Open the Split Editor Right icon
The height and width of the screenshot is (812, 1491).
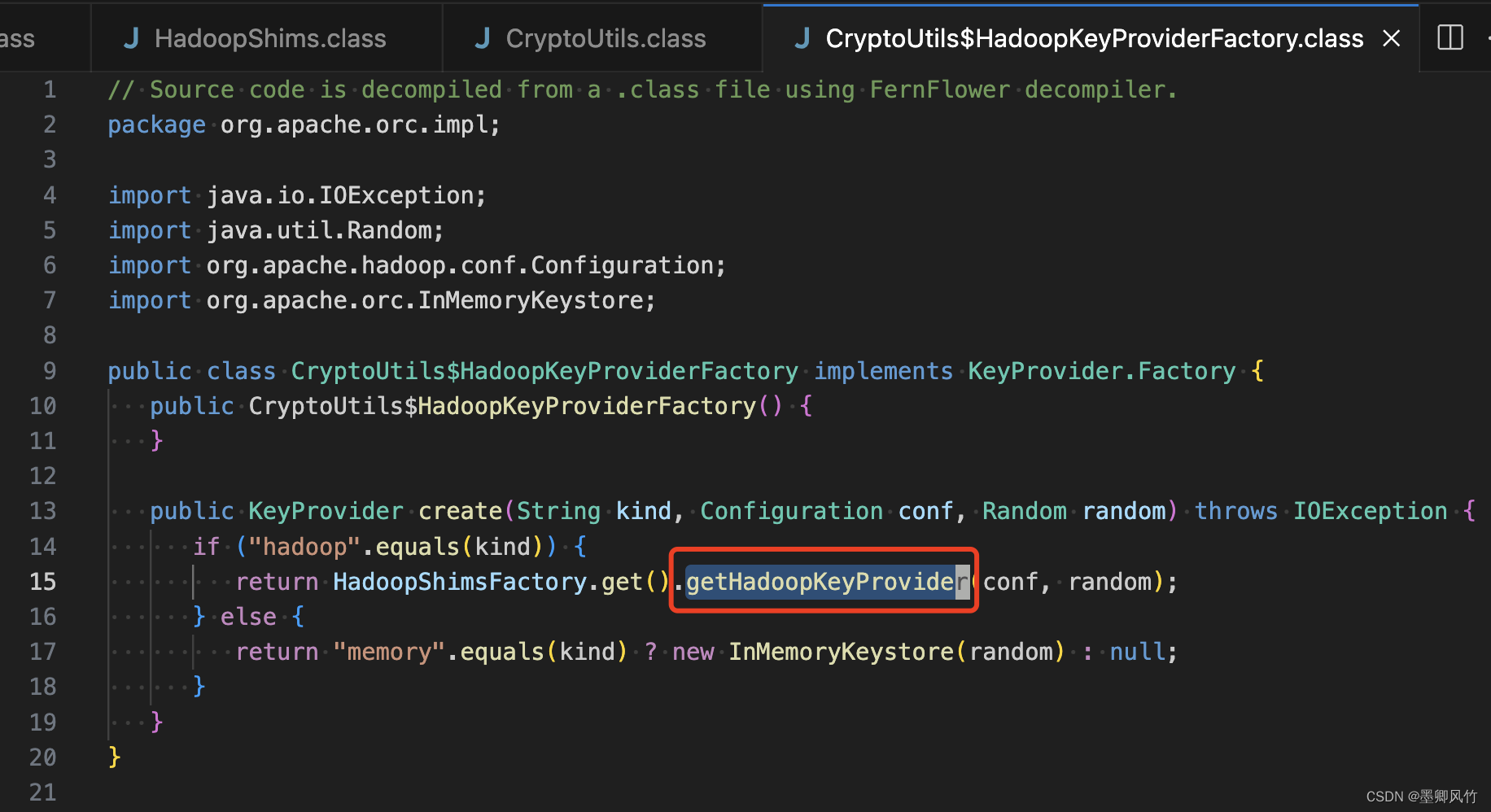[1450, 37]
